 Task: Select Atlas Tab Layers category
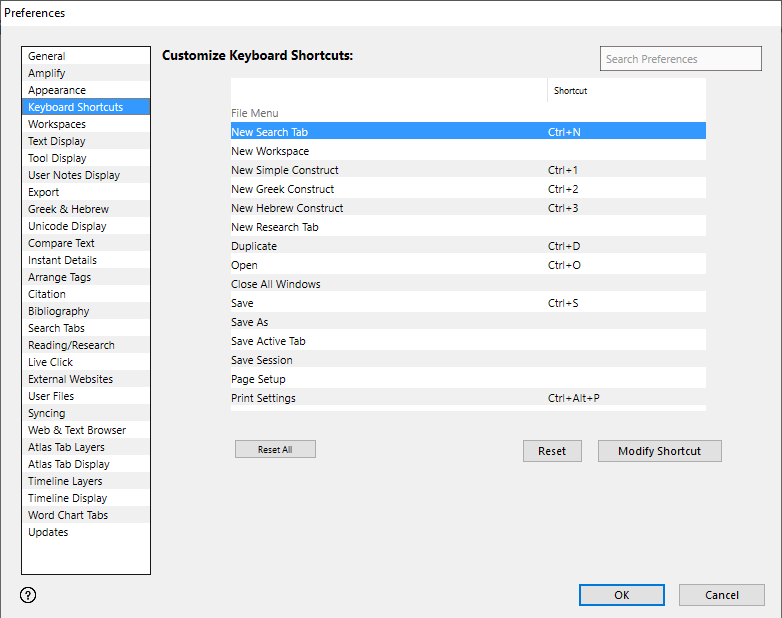coord(66,447)
